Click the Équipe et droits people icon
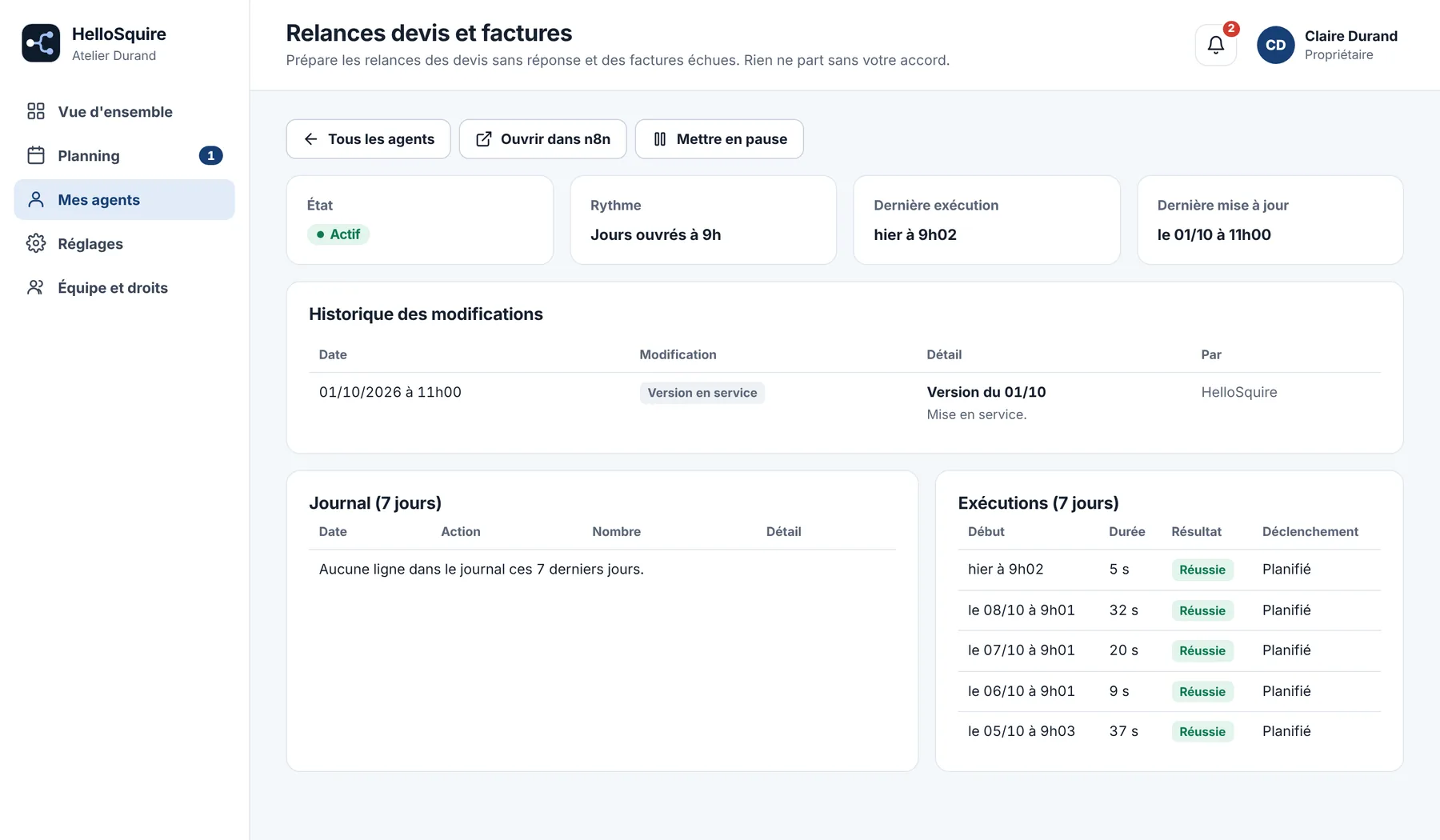Screen dimensions: 1440x840 click(36, 287)
